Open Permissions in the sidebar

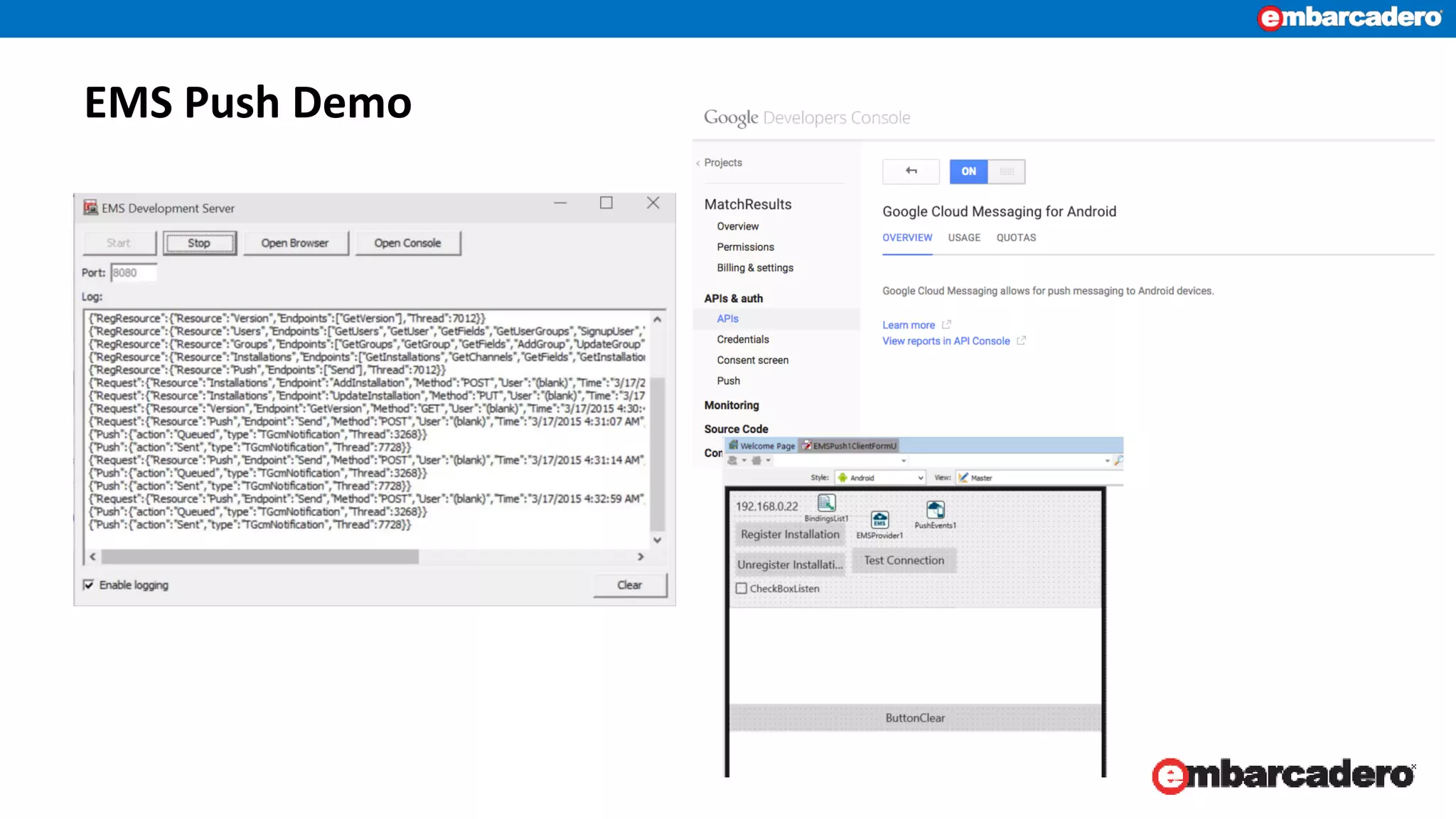point(745,247)
